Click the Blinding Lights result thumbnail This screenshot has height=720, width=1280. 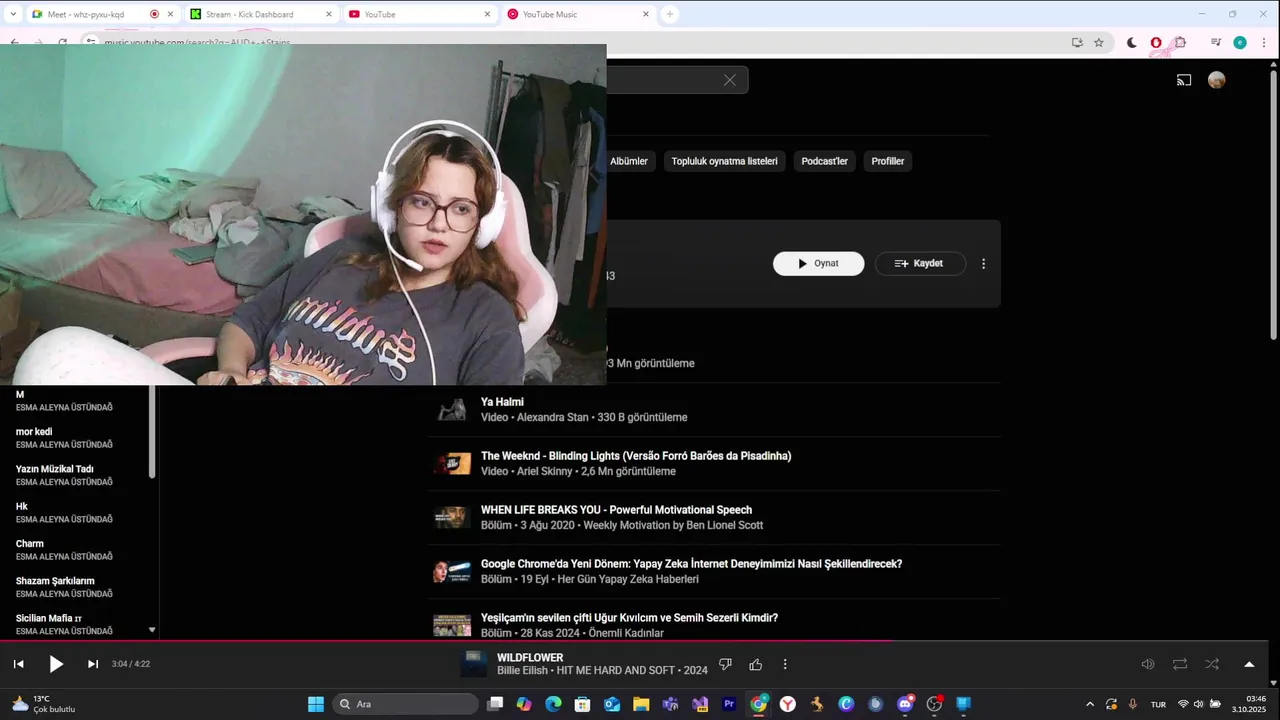tap(452, 463)
